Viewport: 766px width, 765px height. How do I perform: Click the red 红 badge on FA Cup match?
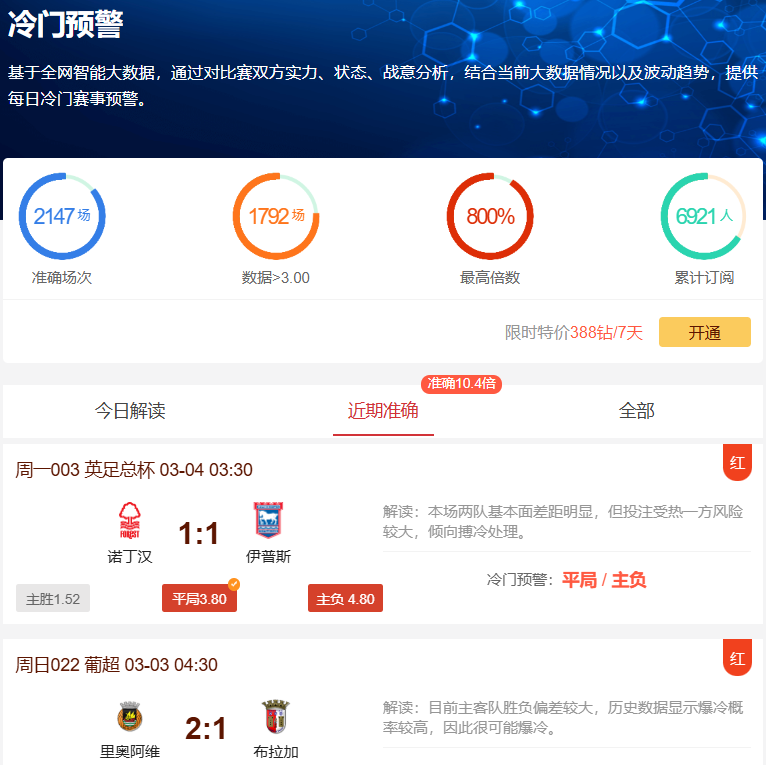[737, 462]
